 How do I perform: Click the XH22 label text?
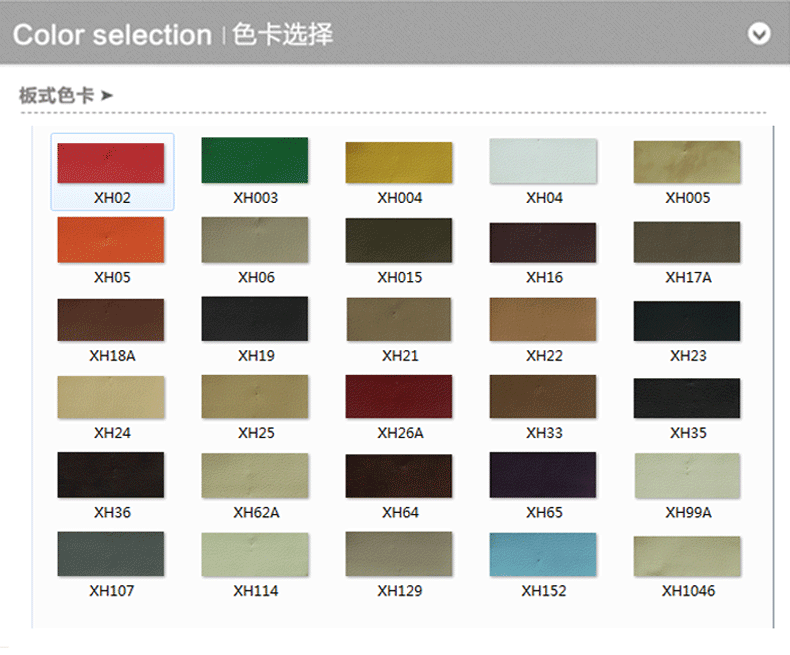tap(544, 356)
